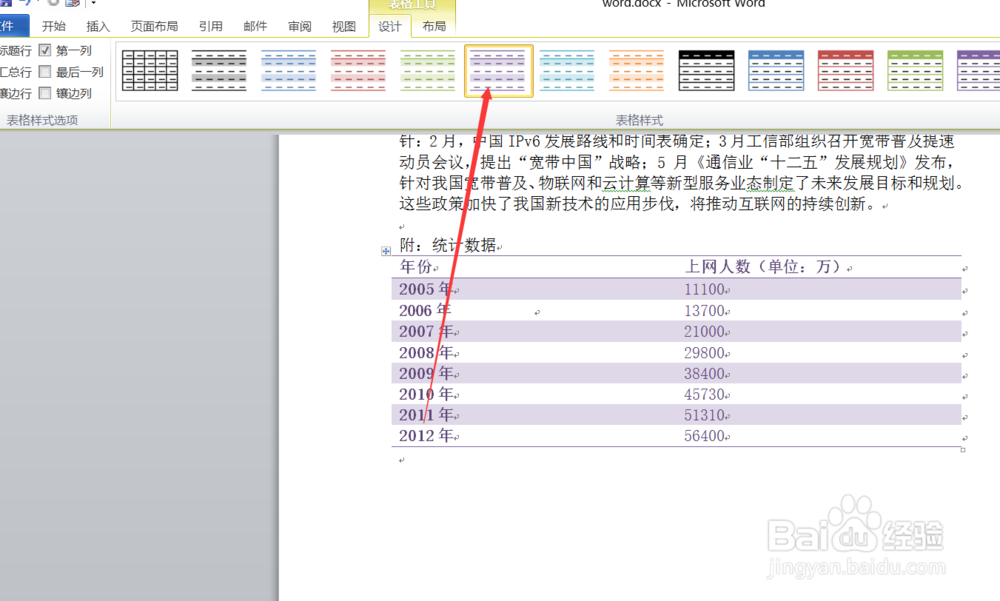
Task: Toggle the 第一列 checkbox
Action: pyautogui.click(x=44, y=50)
